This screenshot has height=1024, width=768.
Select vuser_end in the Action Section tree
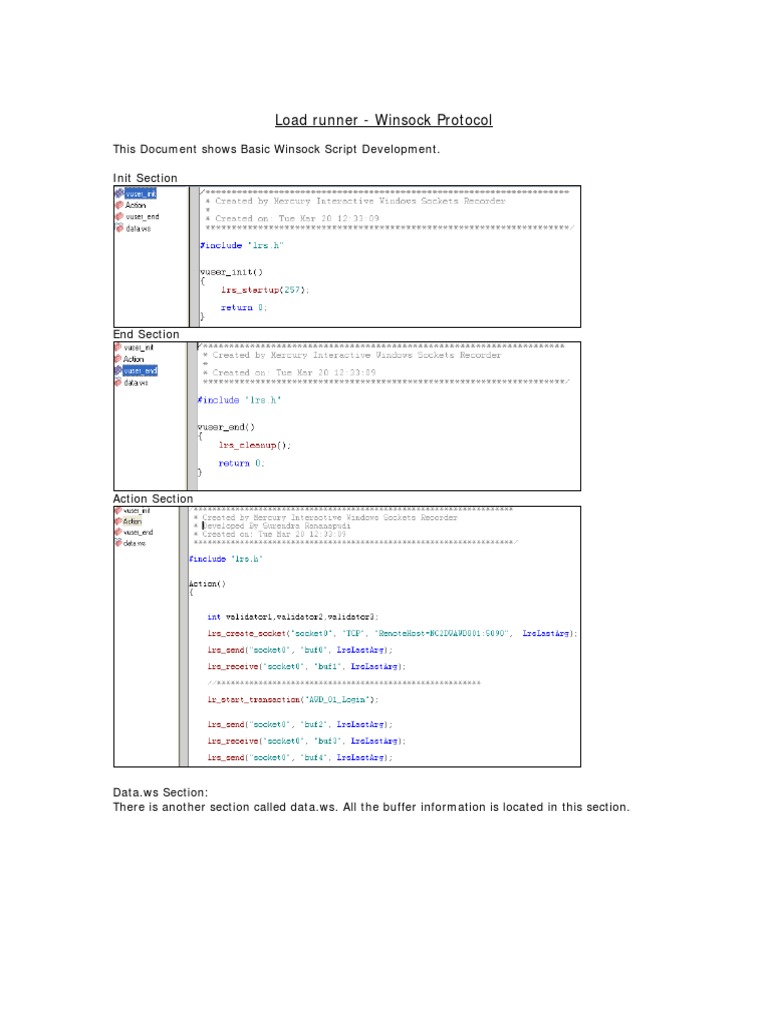click(138, 532)
